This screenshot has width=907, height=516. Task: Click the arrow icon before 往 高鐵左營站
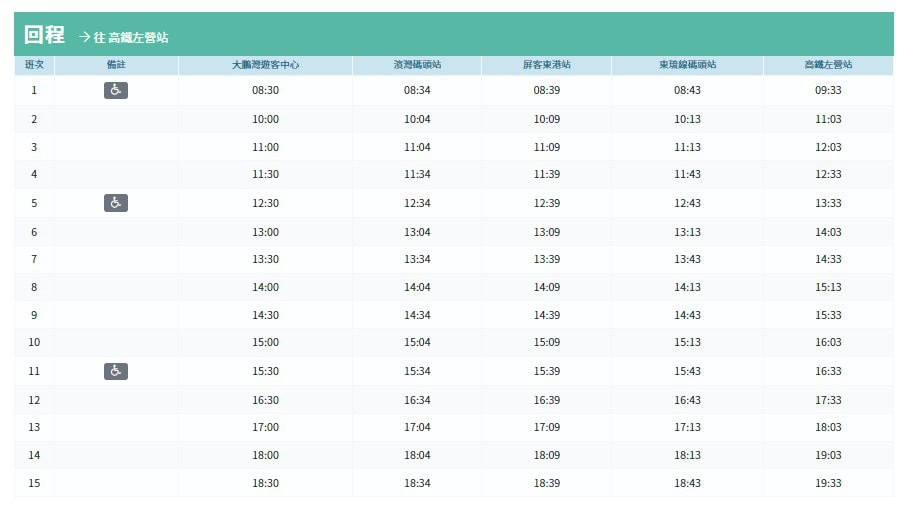pos(84,37)
